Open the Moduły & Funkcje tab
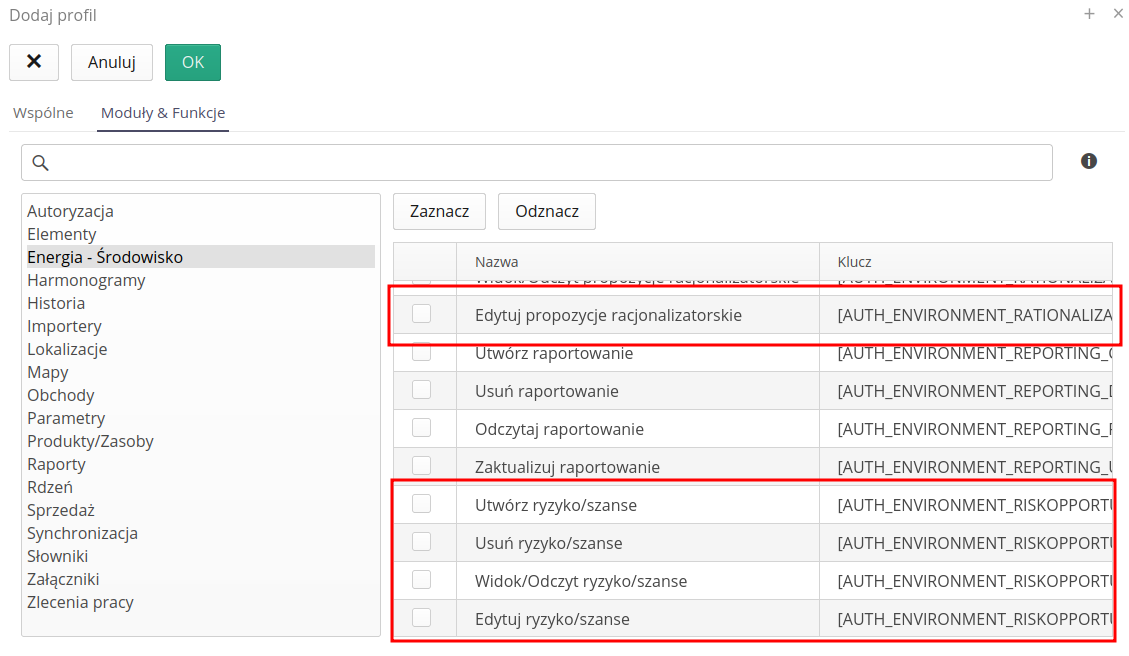Image resolution: width=1129 pixels, height=656 pixels. (163, 113)
